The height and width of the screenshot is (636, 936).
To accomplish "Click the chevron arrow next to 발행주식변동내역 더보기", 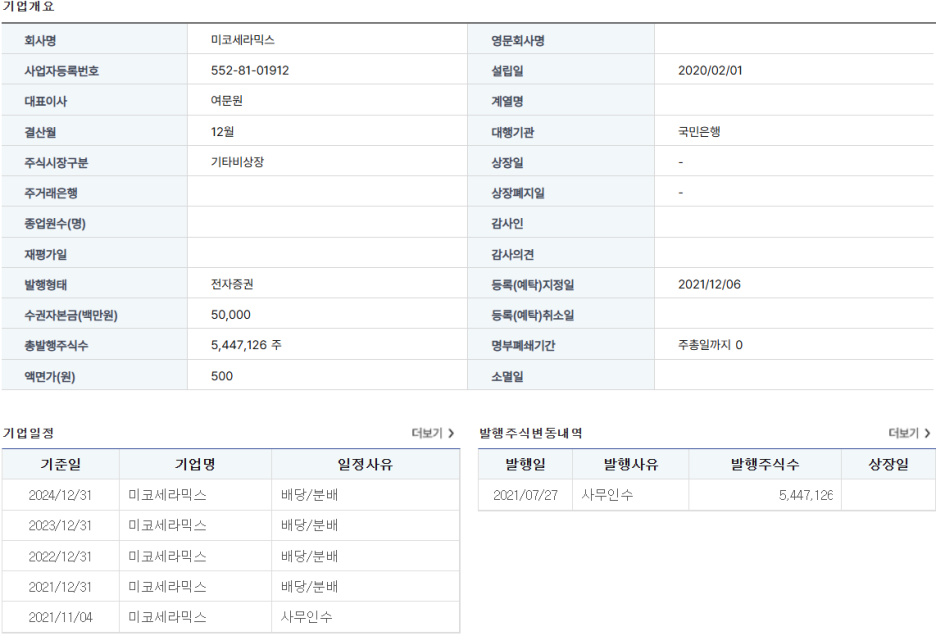I will (928, 433).
